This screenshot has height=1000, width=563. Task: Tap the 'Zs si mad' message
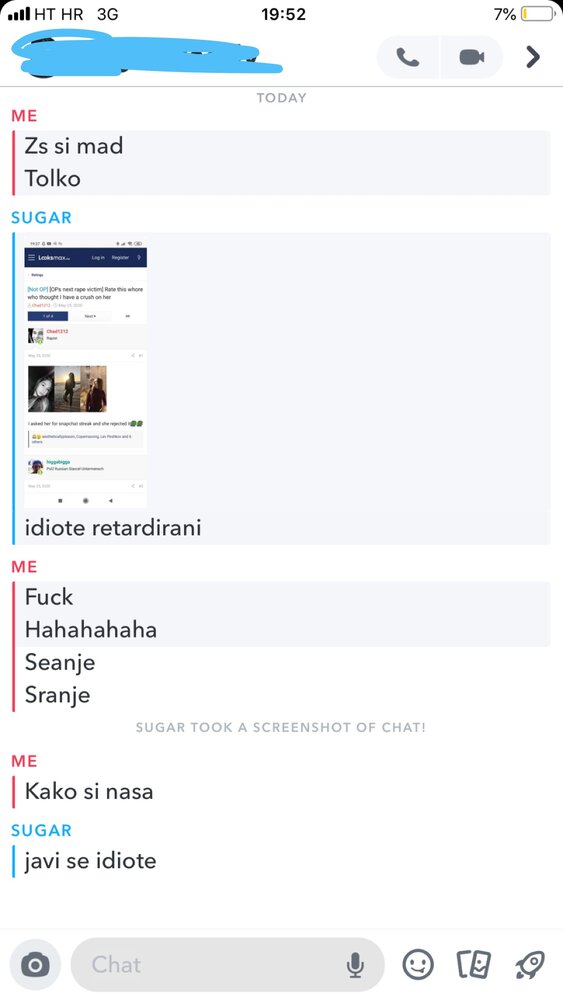(x=73, y=145)
